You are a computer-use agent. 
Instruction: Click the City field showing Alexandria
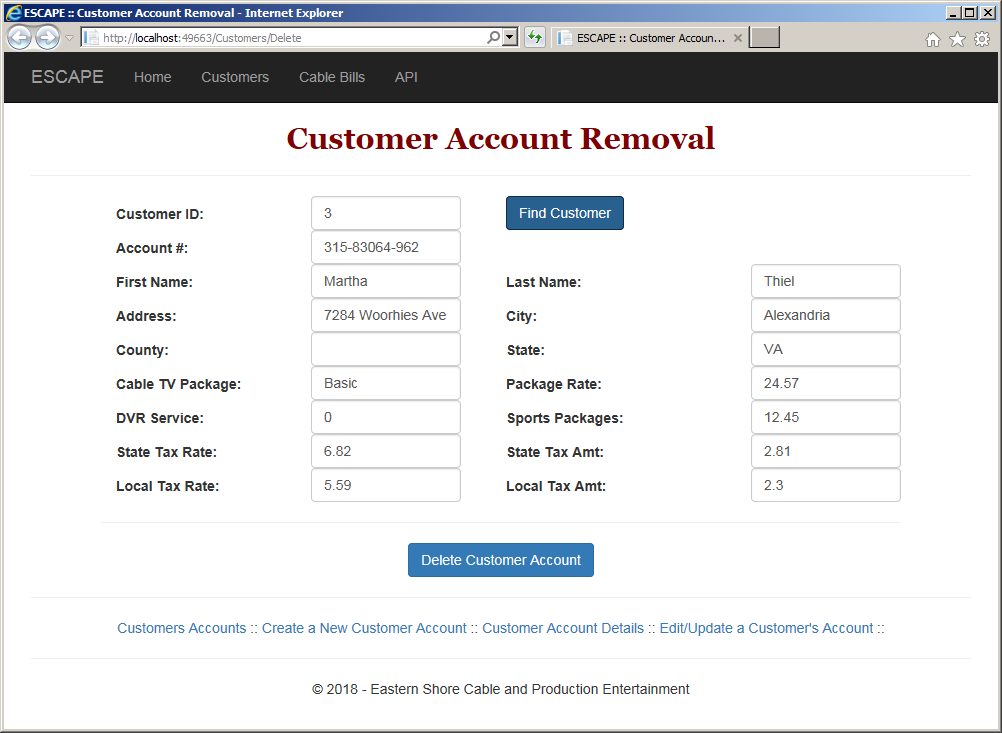[826, 315]
